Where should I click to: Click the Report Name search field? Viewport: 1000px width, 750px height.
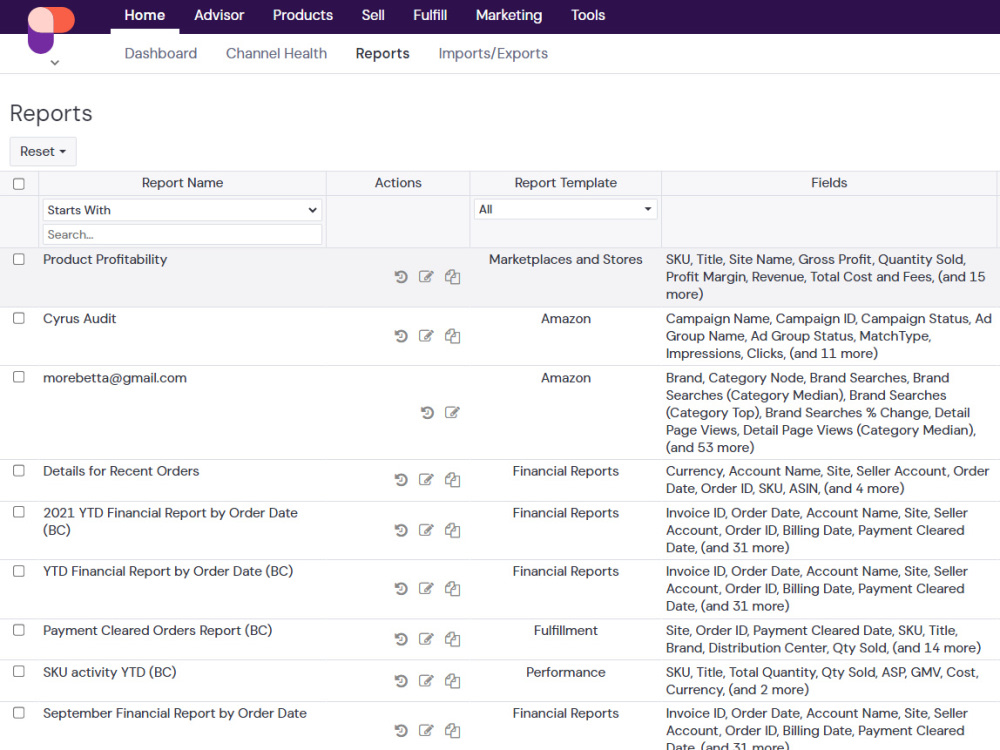click(182, 235)
